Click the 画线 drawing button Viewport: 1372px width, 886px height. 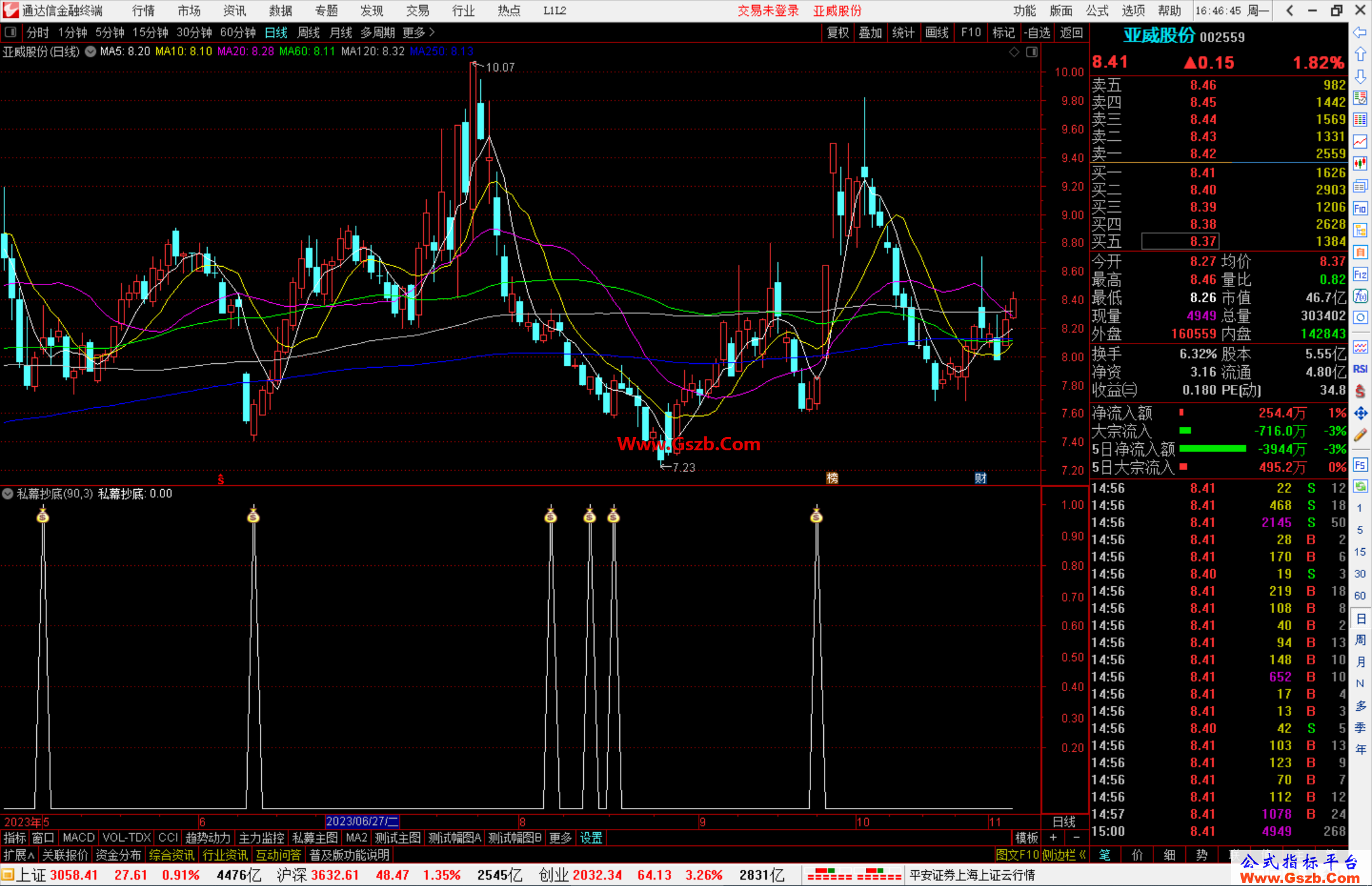[937, 32]
